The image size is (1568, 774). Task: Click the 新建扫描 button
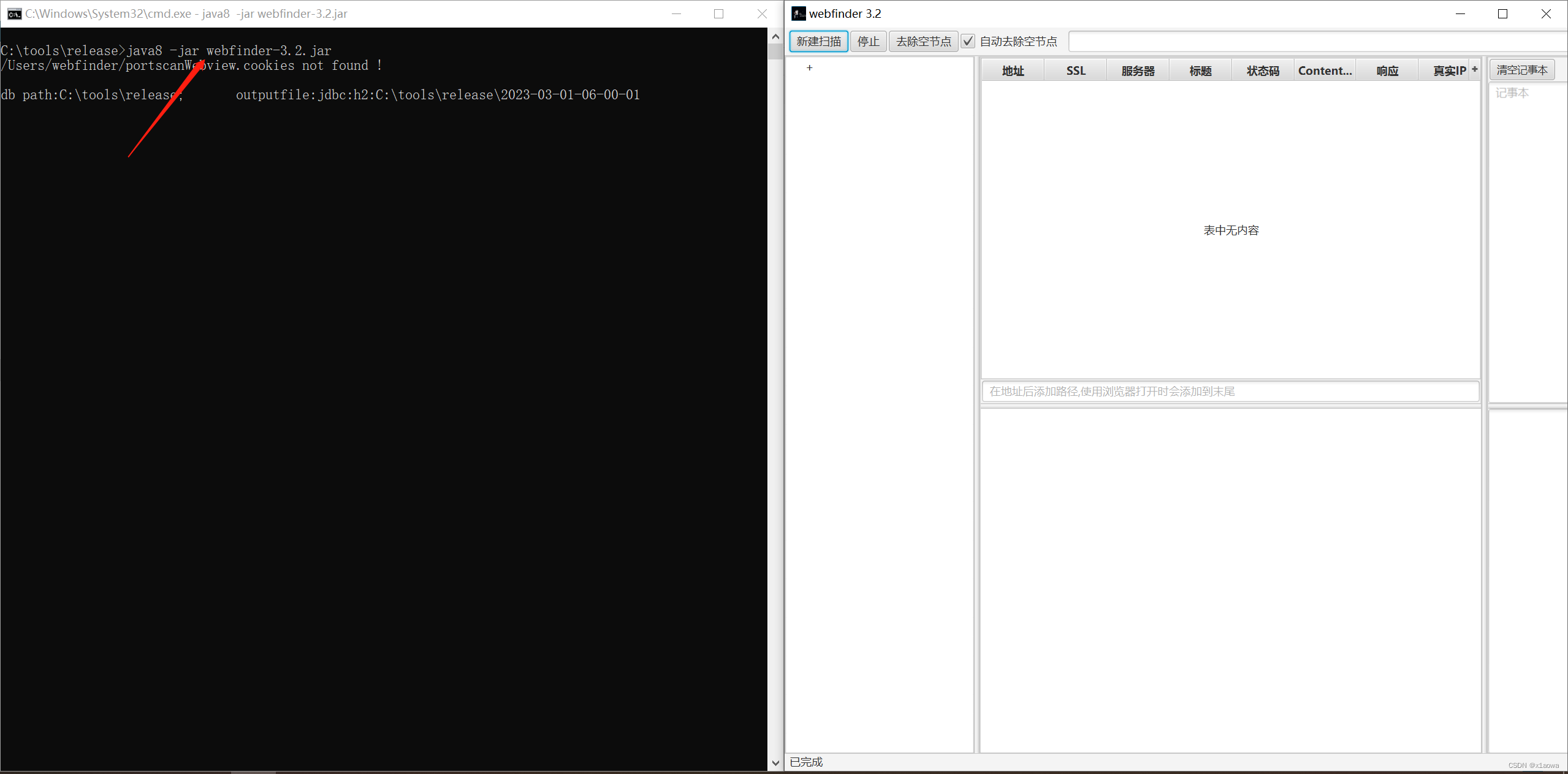pyautogui.click(x=818, y=41)
